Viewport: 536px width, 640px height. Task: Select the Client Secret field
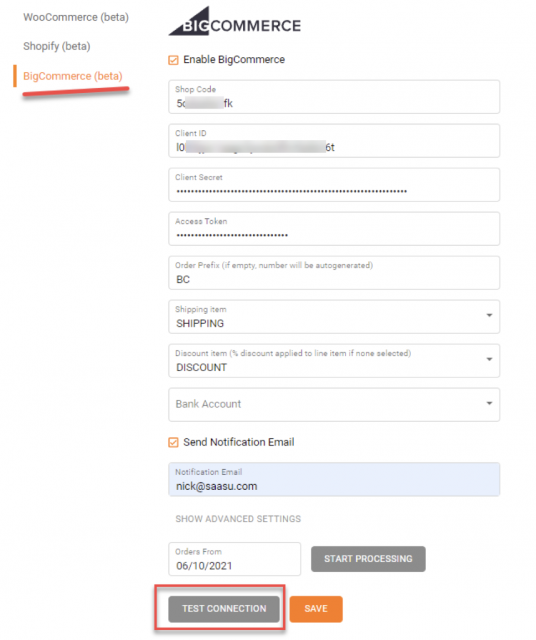[x=334, y=185]
